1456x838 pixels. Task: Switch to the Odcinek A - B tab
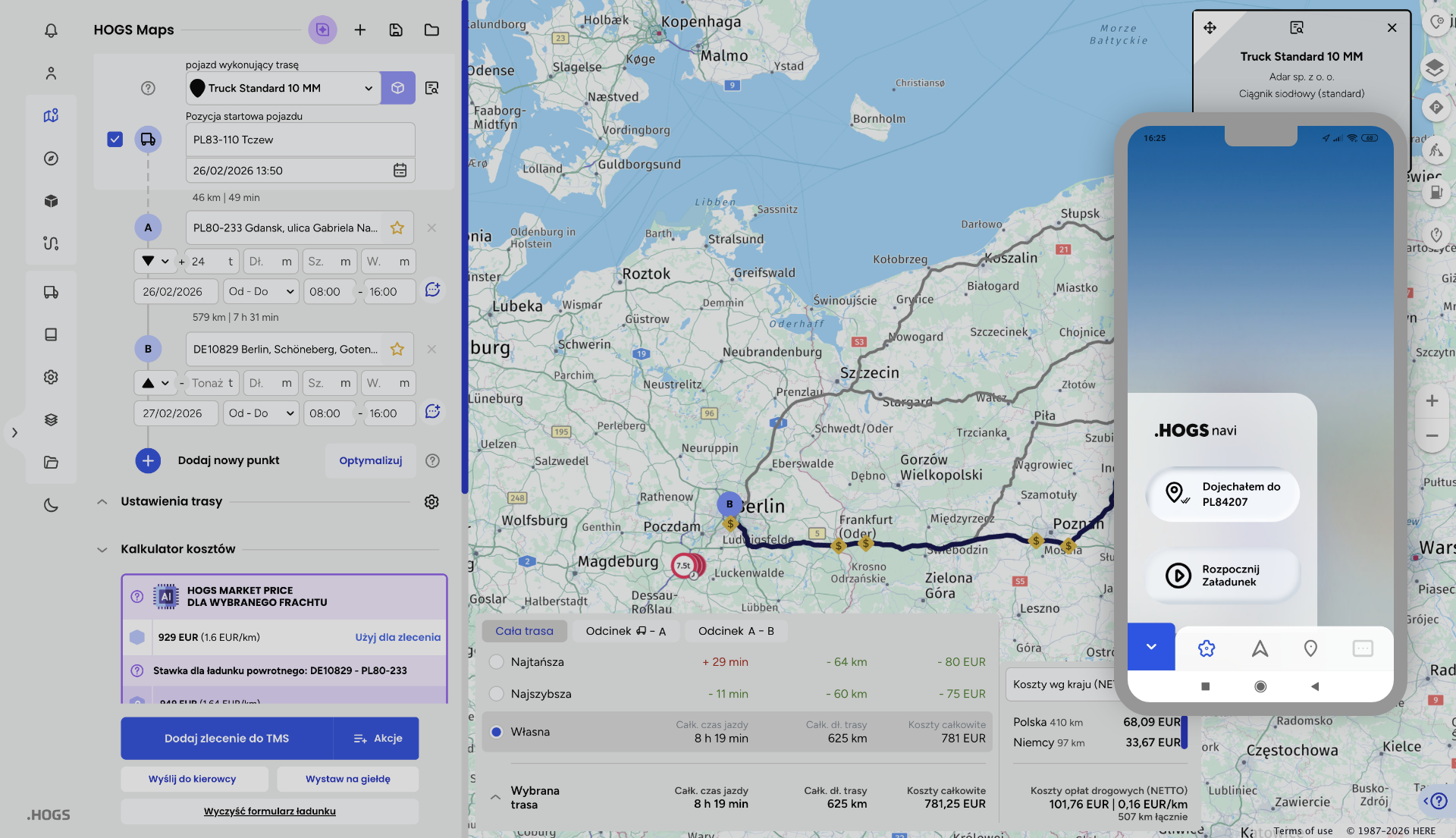tap(736, 631)
